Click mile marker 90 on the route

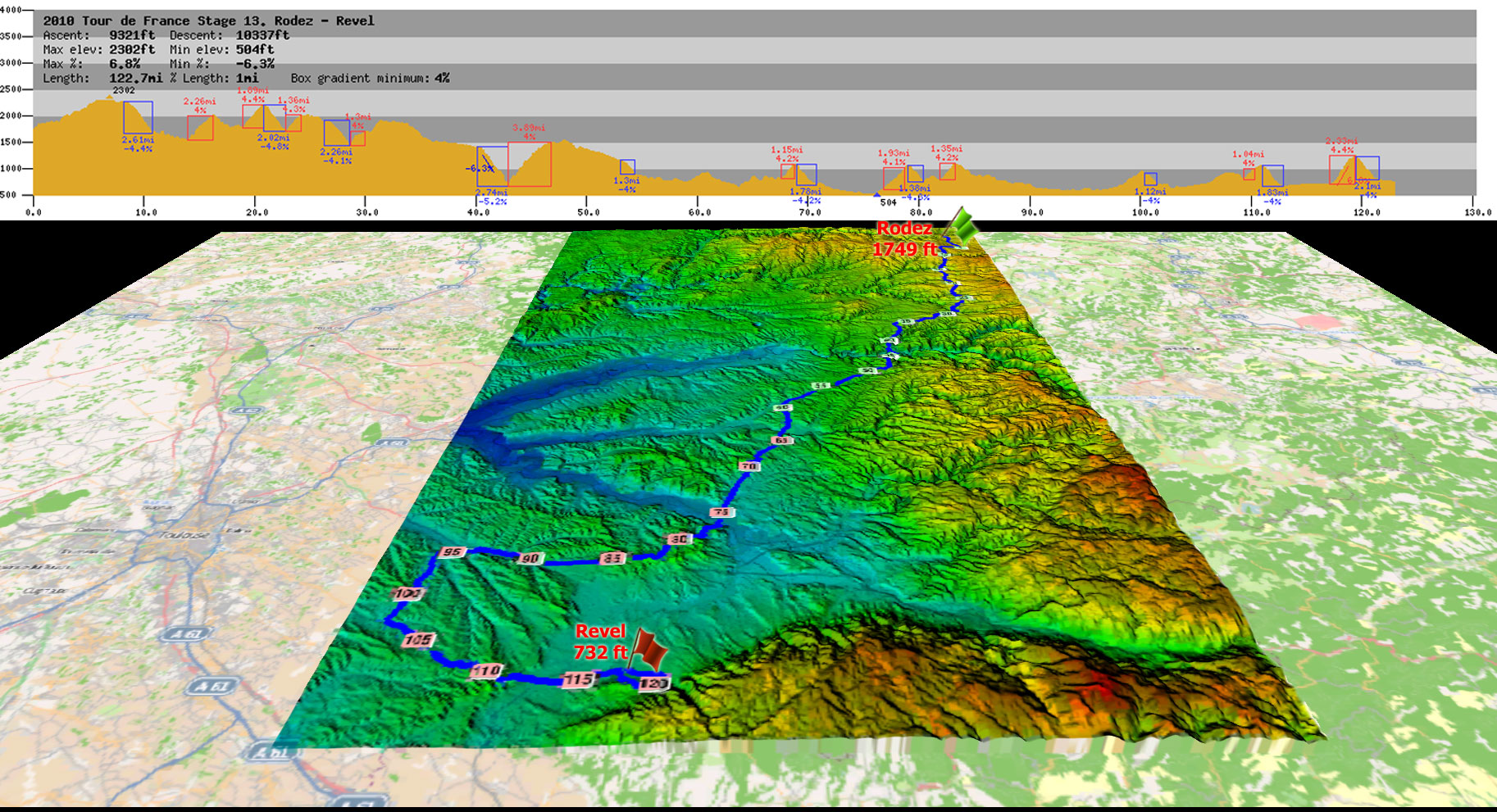(x=530, y=559)
